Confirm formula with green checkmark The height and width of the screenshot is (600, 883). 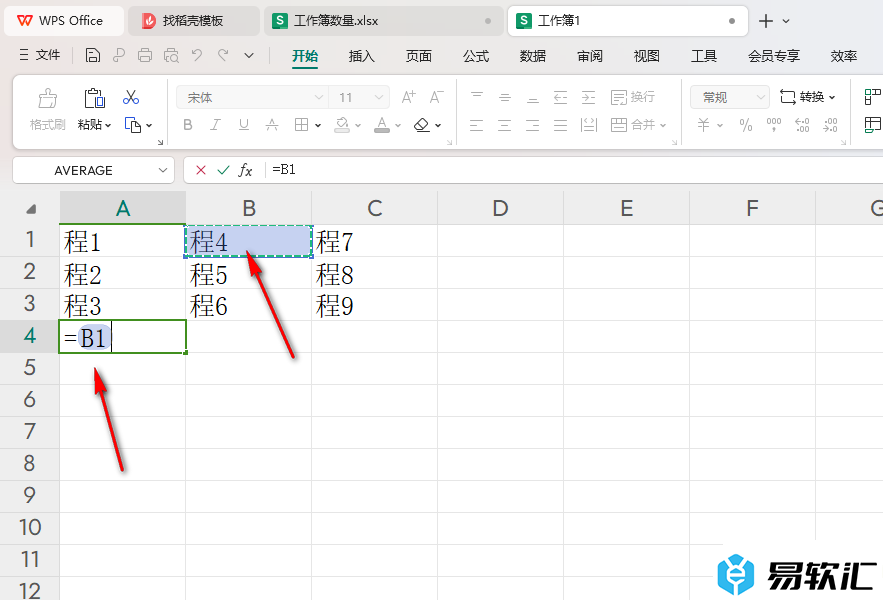(x=223, y=170)
